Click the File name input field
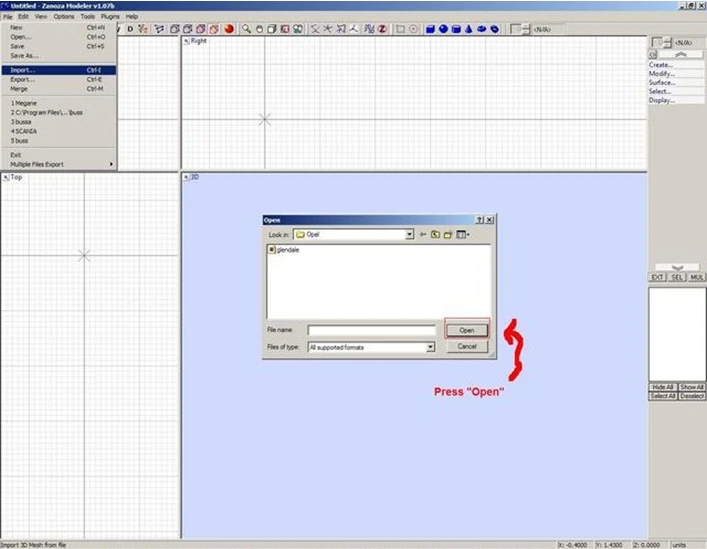Screen dimensions: 707x549 tap(372, 330)
